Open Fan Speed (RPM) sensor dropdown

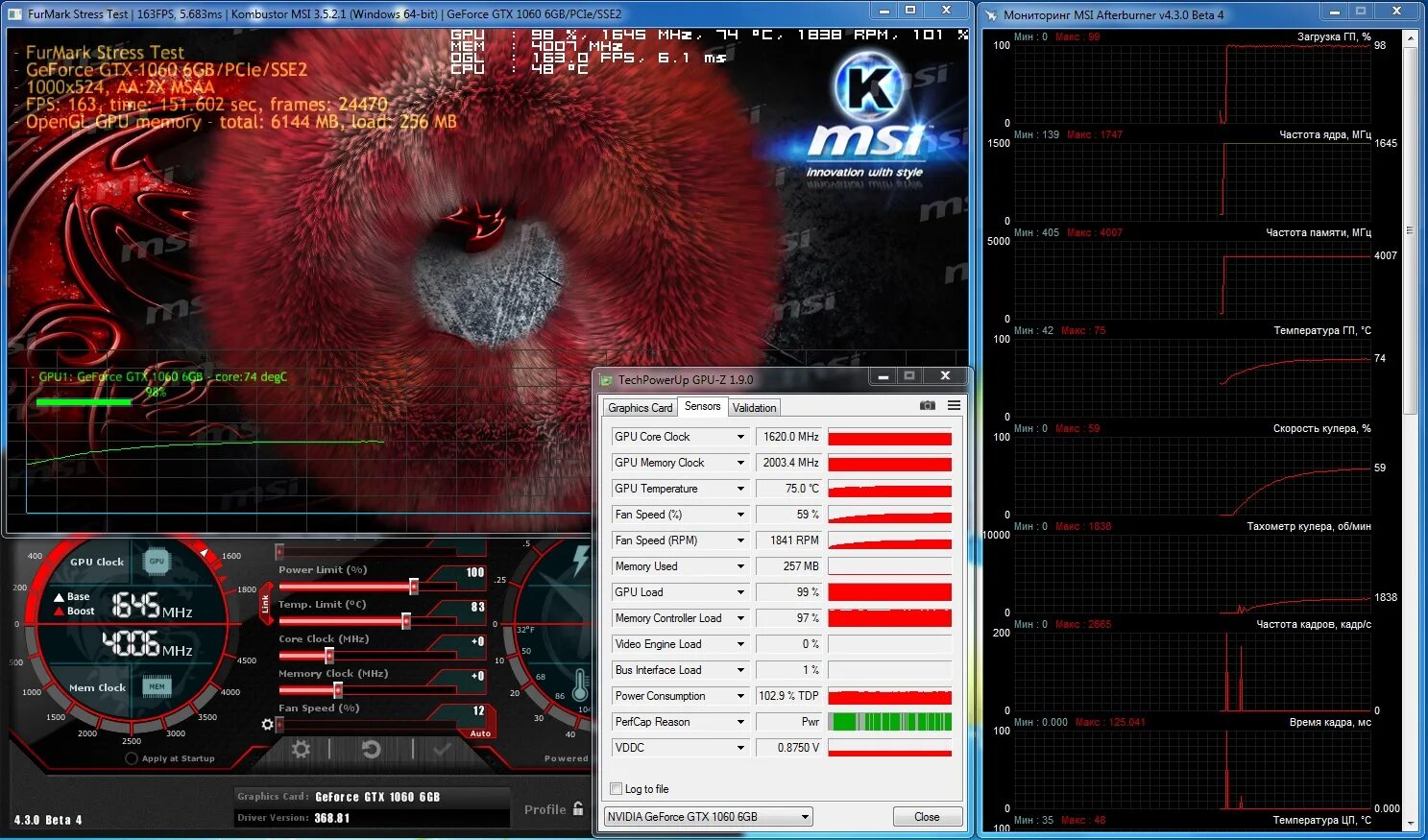click(740, 540)
